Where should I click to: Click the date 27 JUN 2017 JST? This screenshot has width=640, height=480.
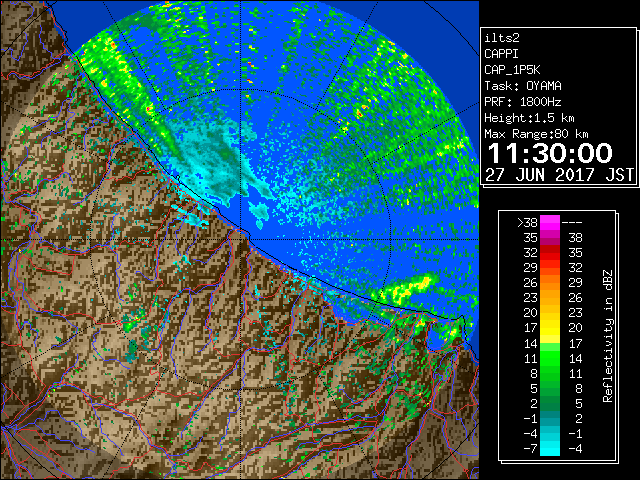click(x=559, y=175)
